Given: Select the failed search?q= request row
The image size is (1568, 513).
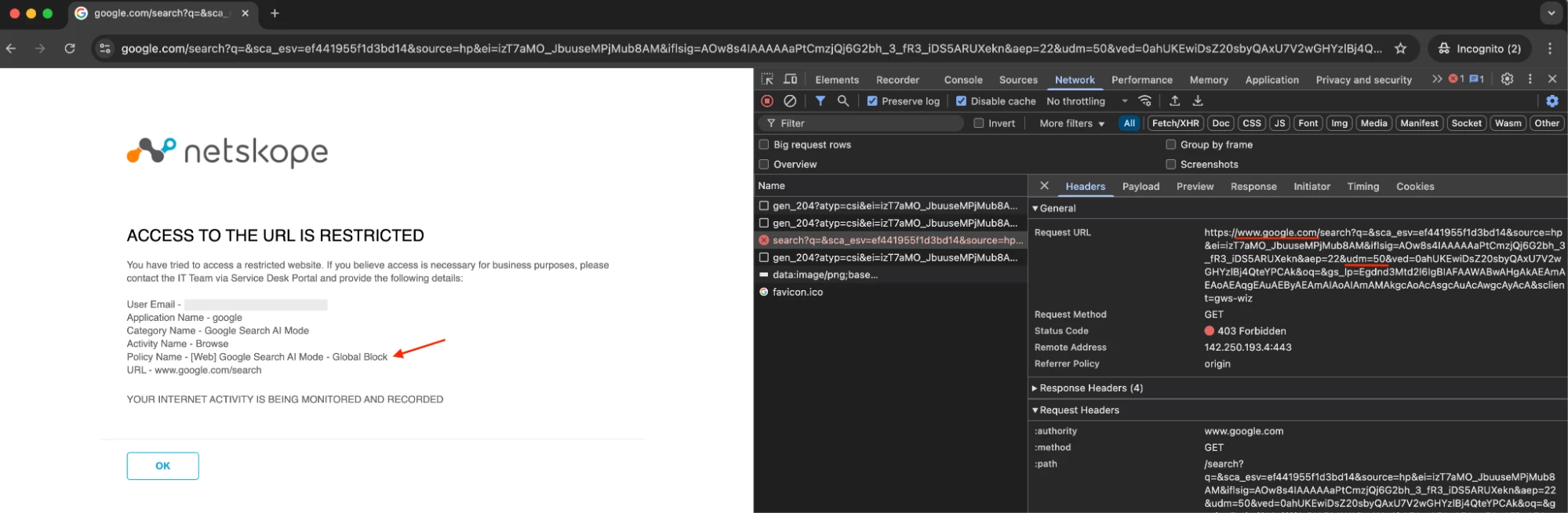Looking at the screenshot, I should click(890, 240).
